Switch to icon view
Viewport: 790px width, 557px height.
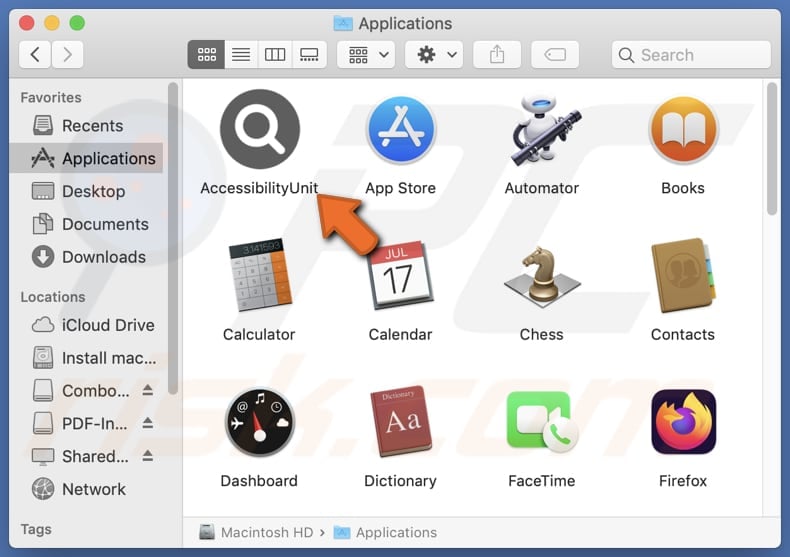pyautogui.click(x=207, y=54)
